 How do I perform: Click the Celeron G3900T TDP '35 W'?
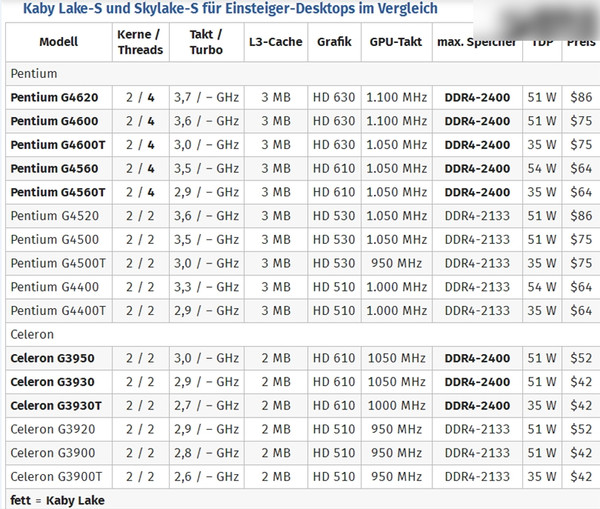pos(542,477)
